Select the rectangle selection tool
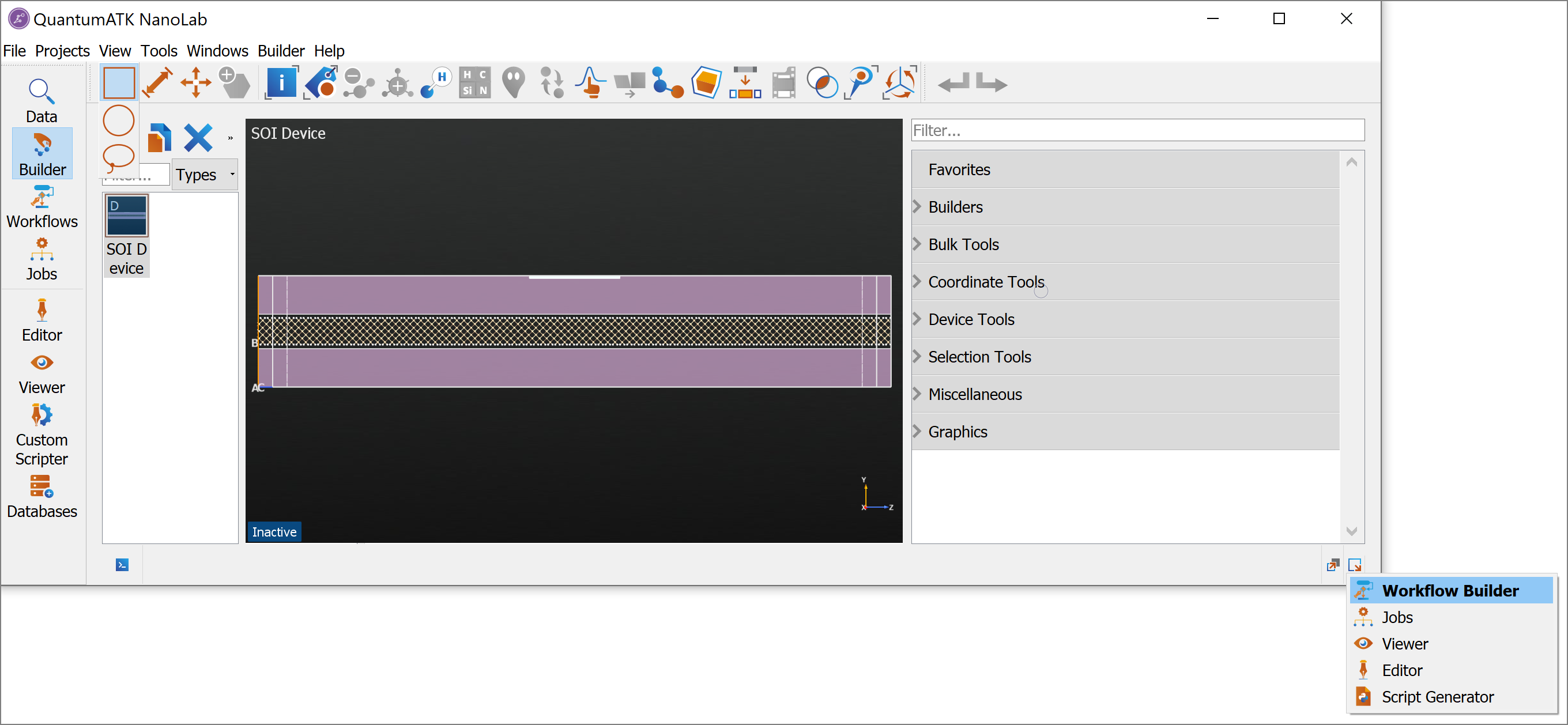1568x725 pixels. pyautogui.click(x=119, y=83)
